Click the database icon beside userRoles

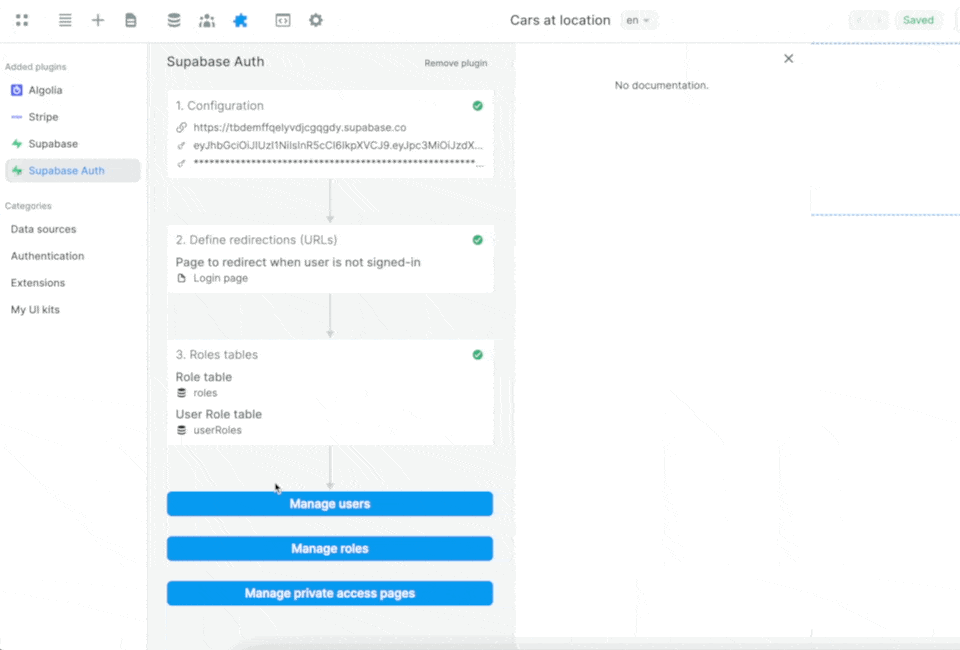pos(181,430)
